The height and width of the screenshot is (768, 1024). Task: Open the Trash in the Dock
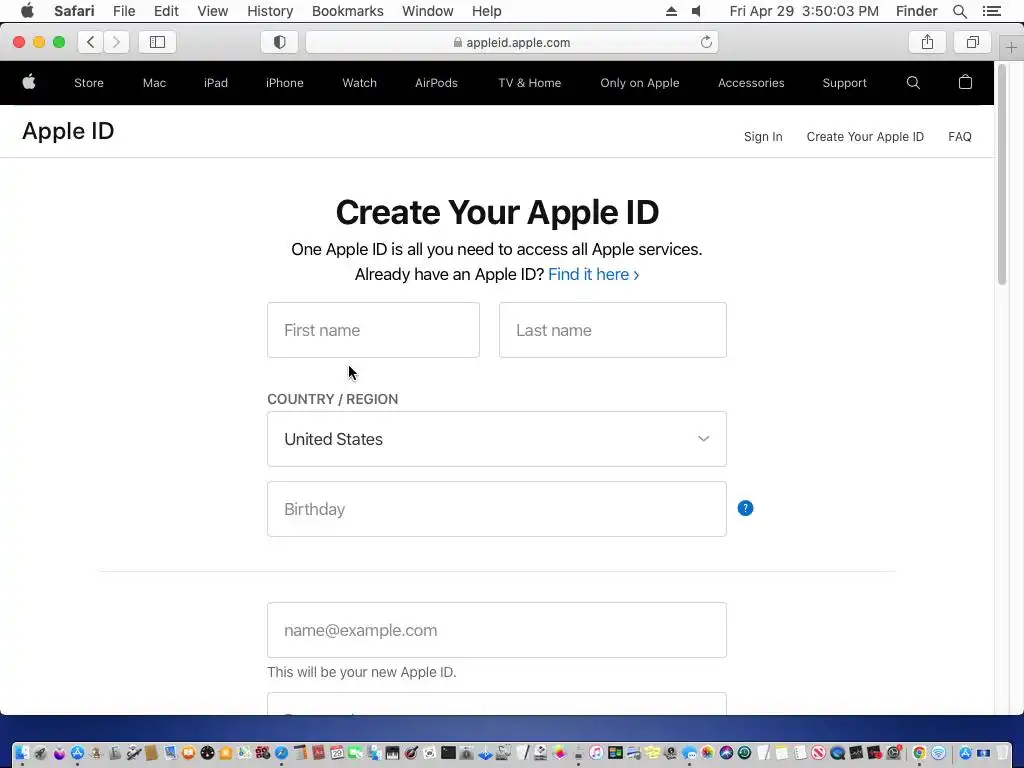1002,753
